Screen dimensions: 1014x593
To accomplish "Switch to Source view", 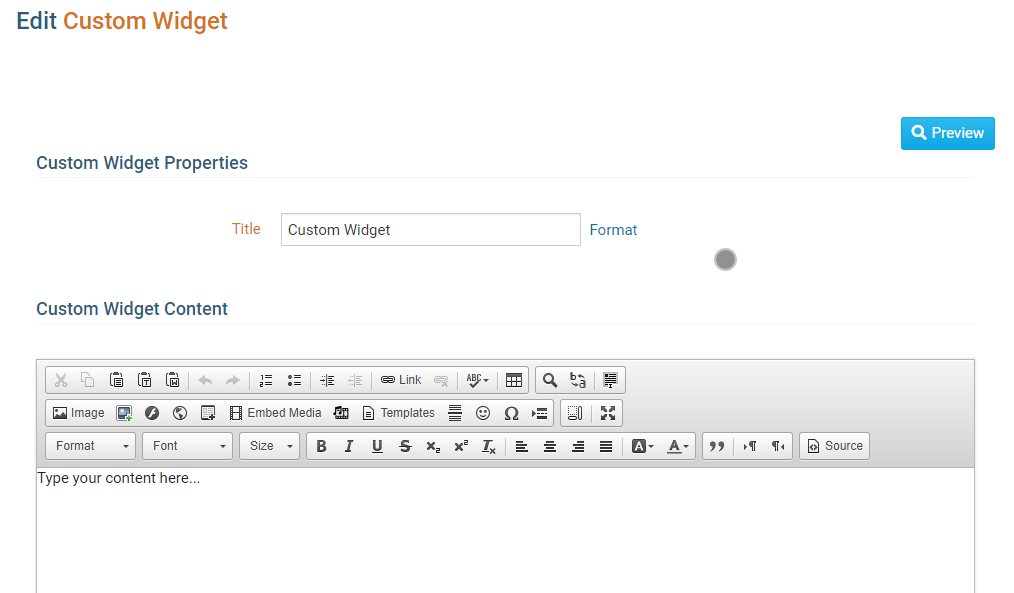I will pos(834,446).
